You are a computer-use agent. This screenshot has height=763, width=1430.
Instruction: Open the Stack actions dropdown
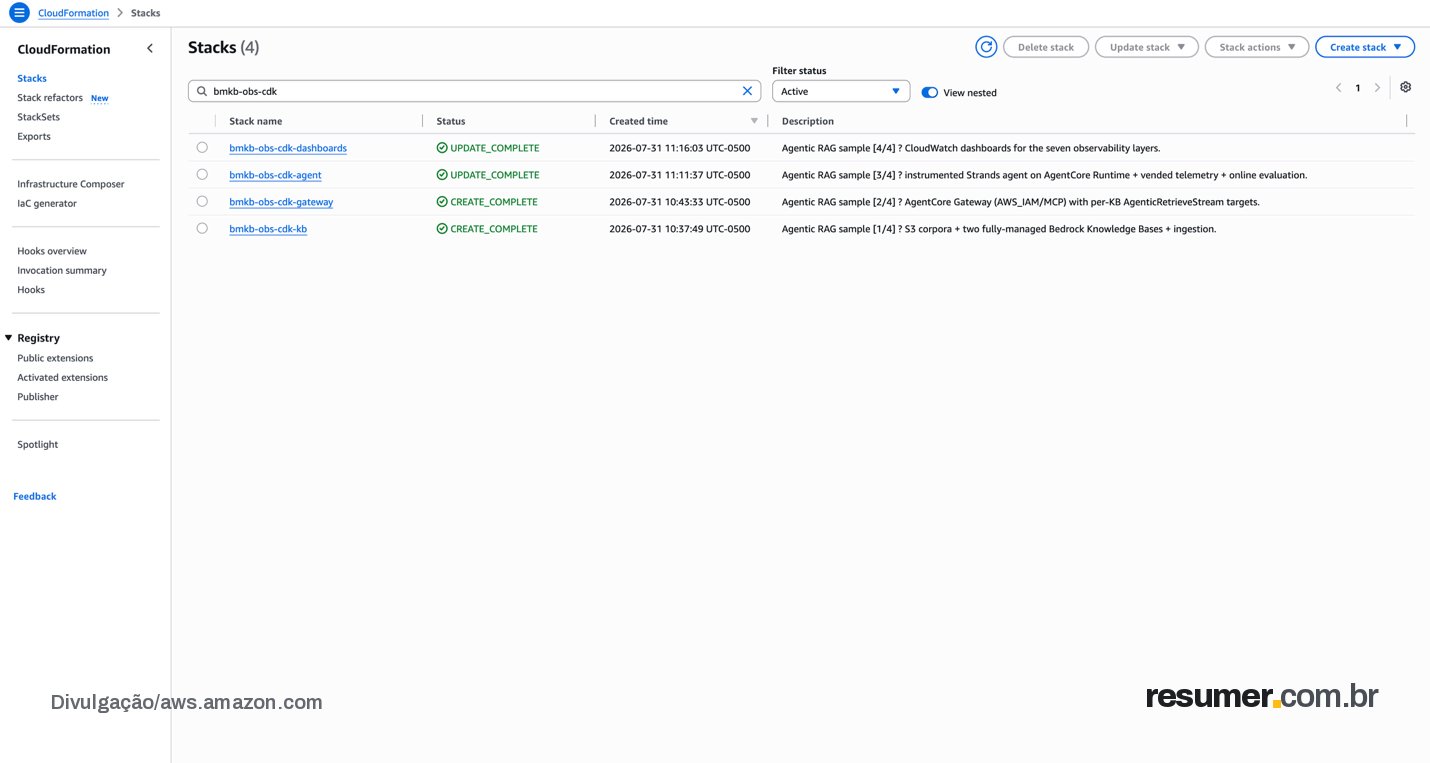[x=1256, y=47]
